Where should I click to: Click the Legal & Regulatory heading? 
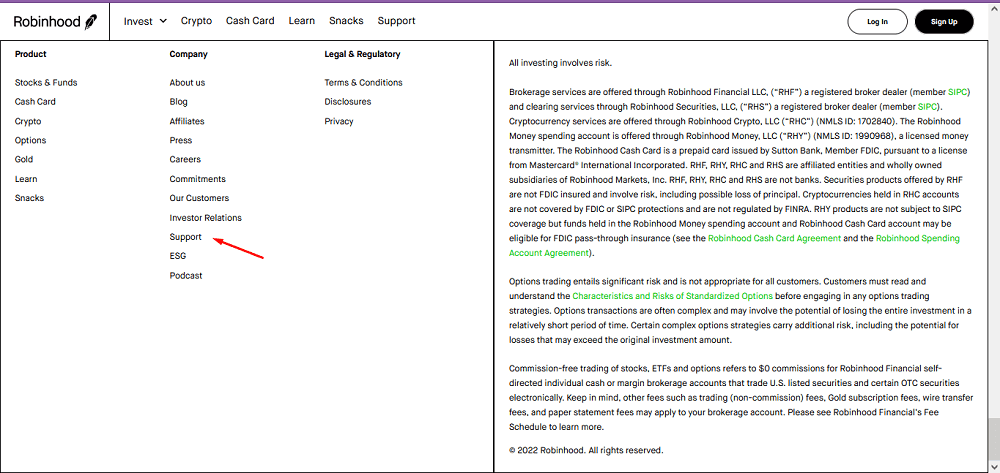pos(362,54)
